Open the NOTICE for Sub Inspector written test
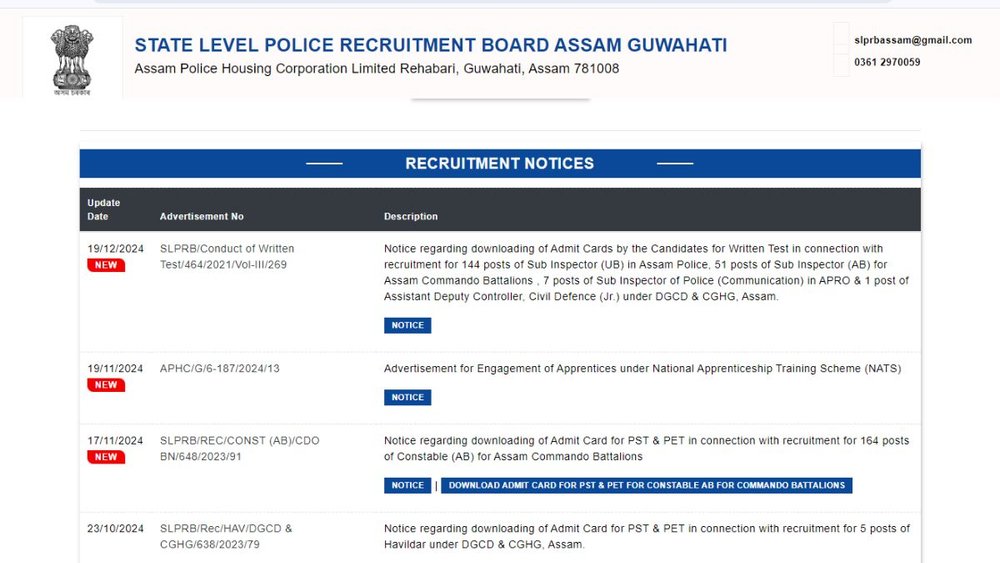This screenshot has width=1000, height=563. click(407, 325)
